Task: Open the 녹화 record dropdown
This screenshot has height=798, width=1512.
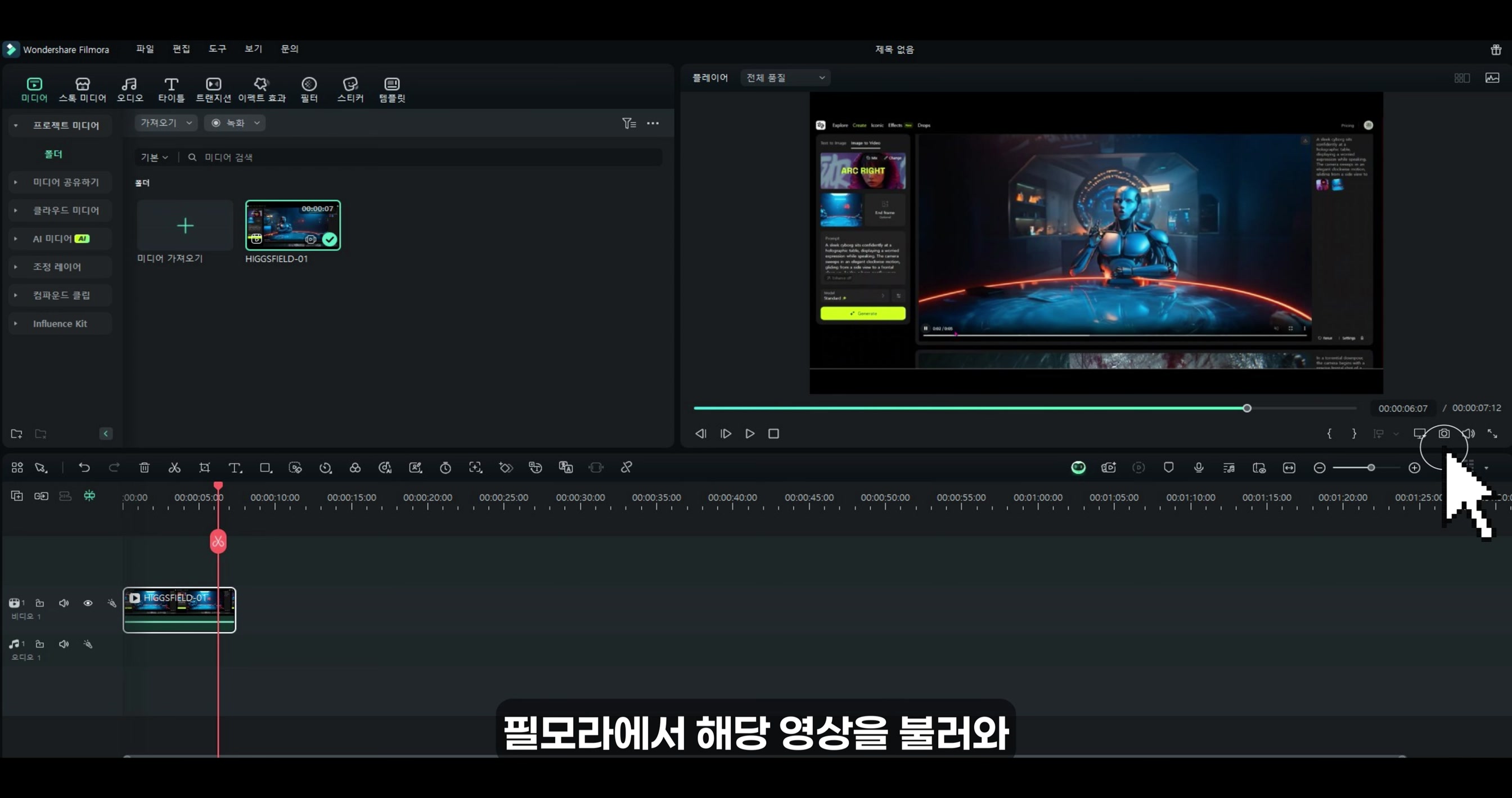Action: click(x=235, y=123)
